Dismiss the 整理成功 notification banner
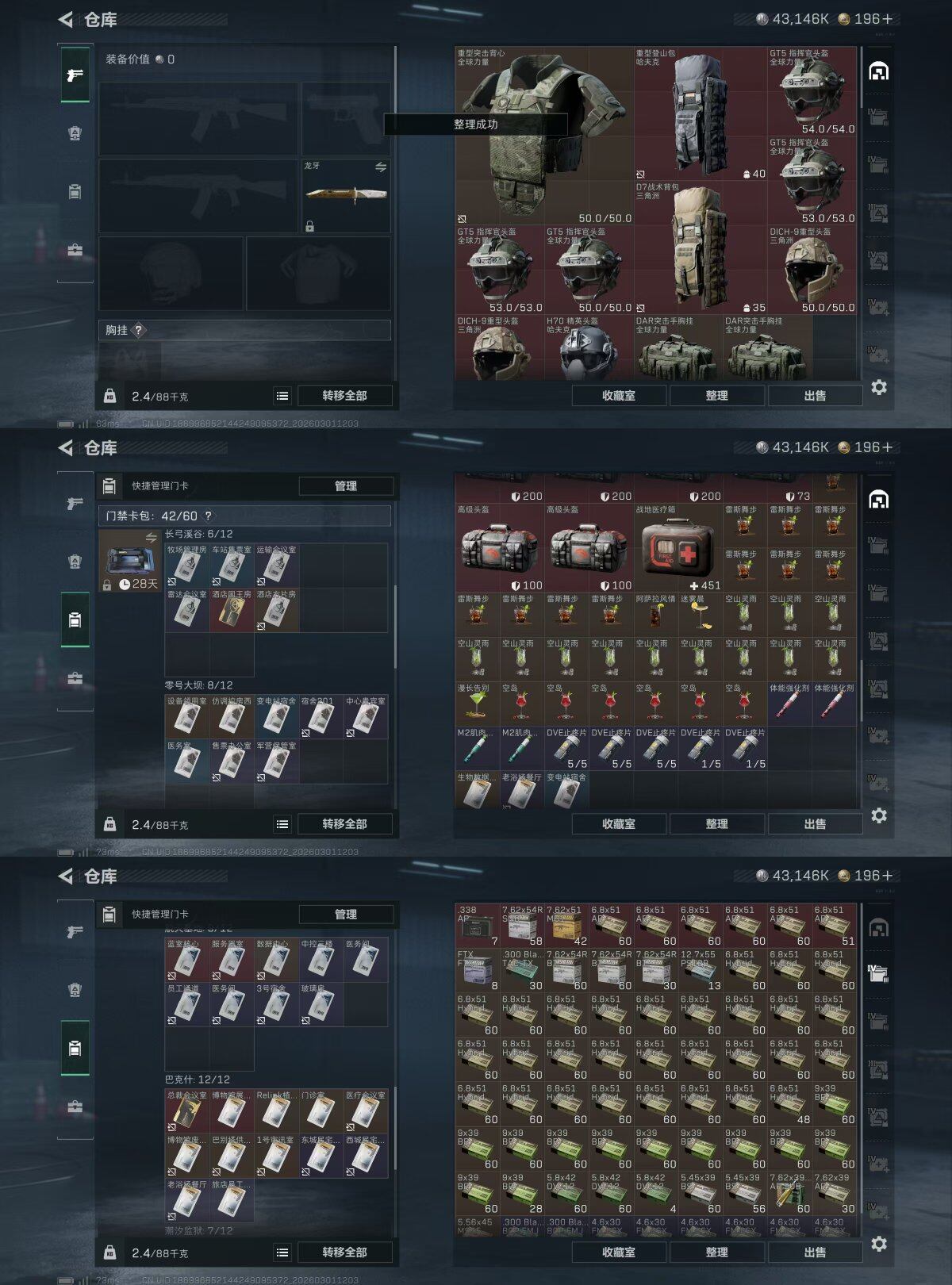This screenshot has width=952, height=1285. (475, 124)
